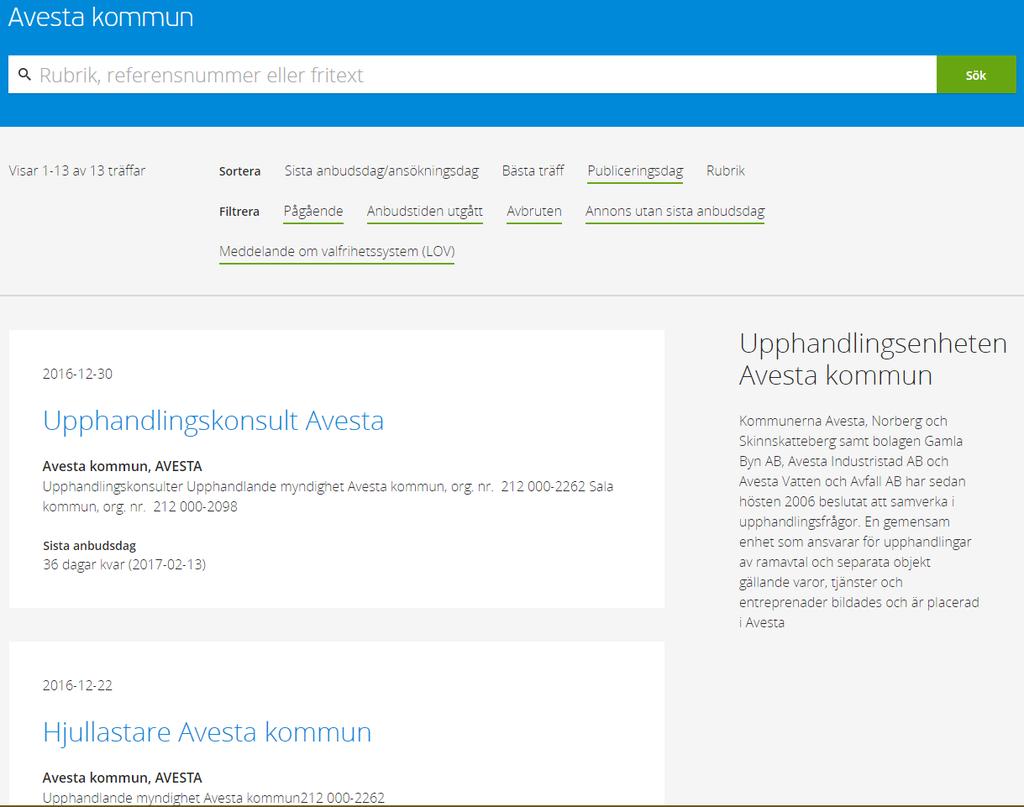Select the Upphandlingsenheten Avesta kommun heading
The width and height of the screenshot is (1024, 807).
point(872,359)
